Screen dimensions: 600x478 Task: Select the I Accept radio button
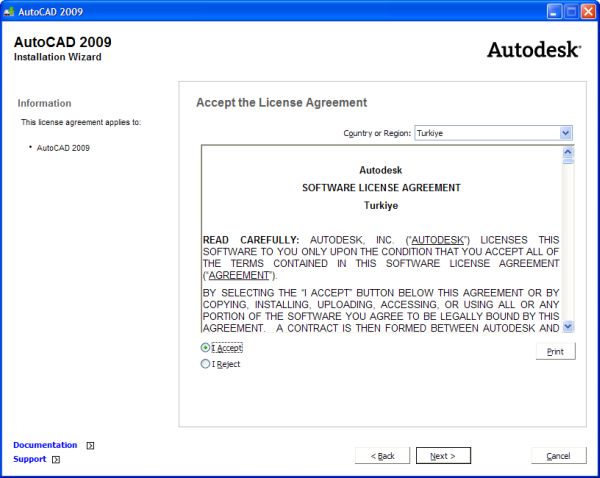205,347
